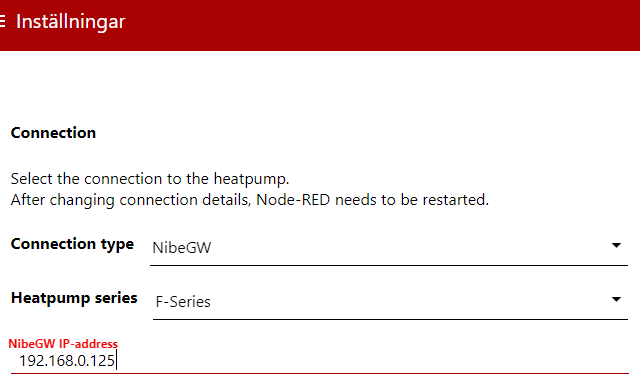Click the arrow on the NibeGW dropdown
The width and height of the screenshot is (640, 383).
pyautogui.click(x=616, y=245)
